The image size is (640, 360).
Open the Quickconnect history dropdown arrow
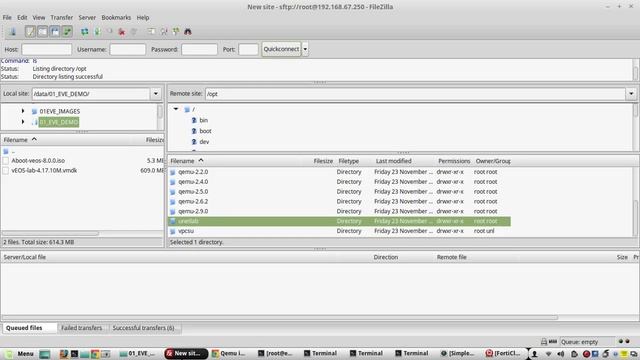coord(305,49)
